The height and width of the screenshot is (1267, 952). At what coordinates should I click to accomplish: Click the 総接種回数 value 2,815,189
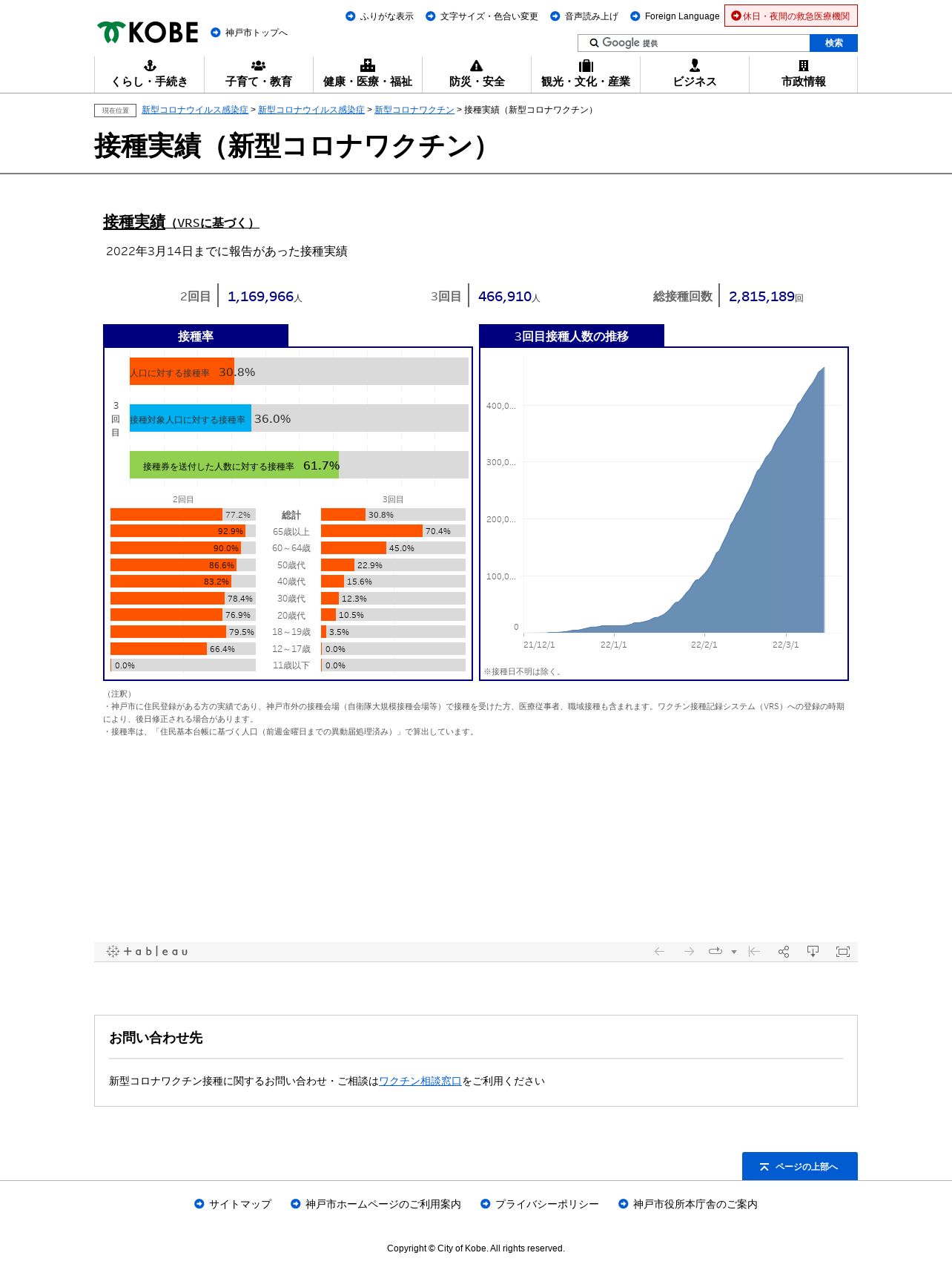[761, 296]
